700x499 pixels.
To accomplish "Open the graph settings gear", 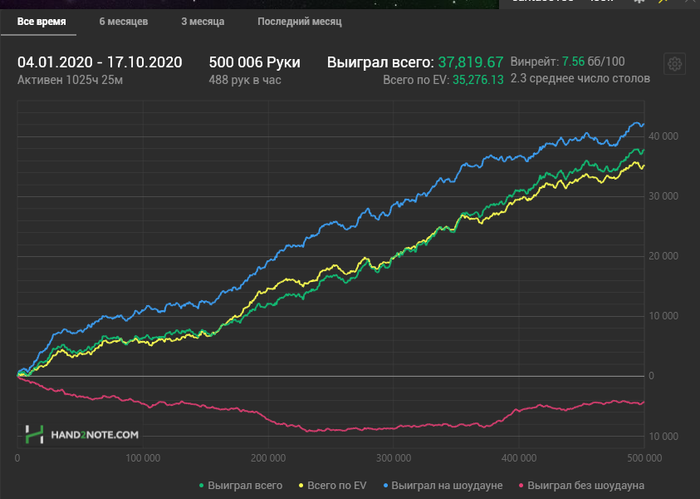I will (675, 64).
